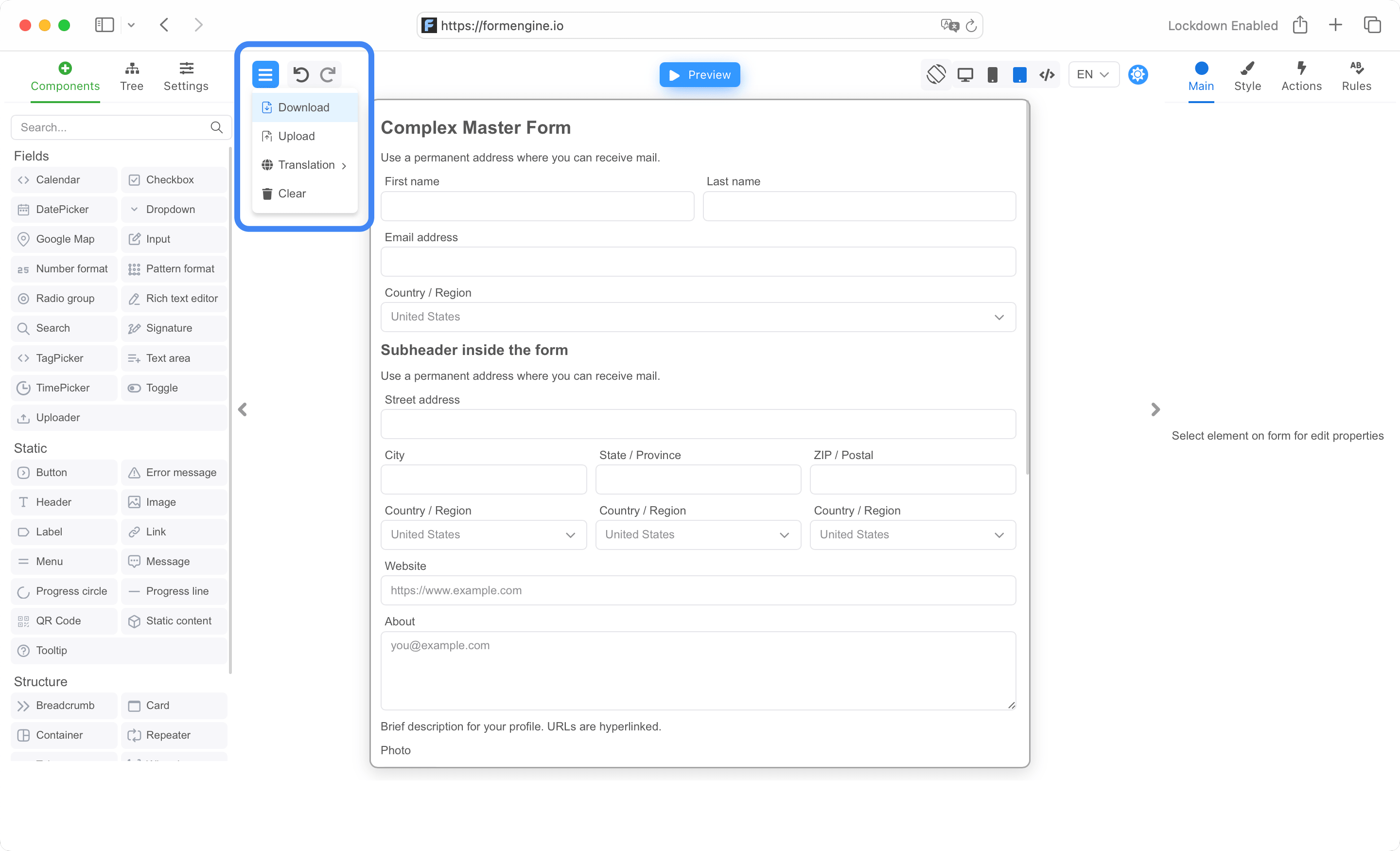The width and height of the screenshot is (1400, 851).
Task: Click the Email address input
Action: point(698,262)
